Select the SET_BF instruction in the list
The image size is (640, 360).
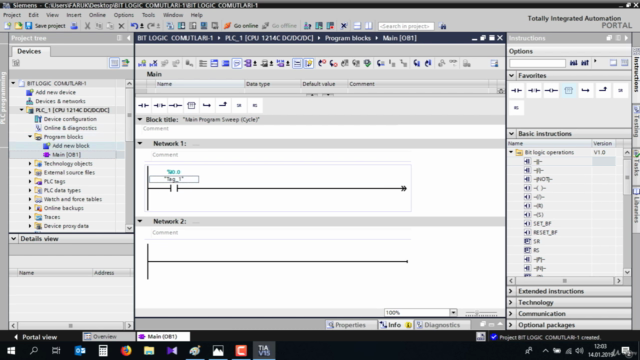pos(542,224)
